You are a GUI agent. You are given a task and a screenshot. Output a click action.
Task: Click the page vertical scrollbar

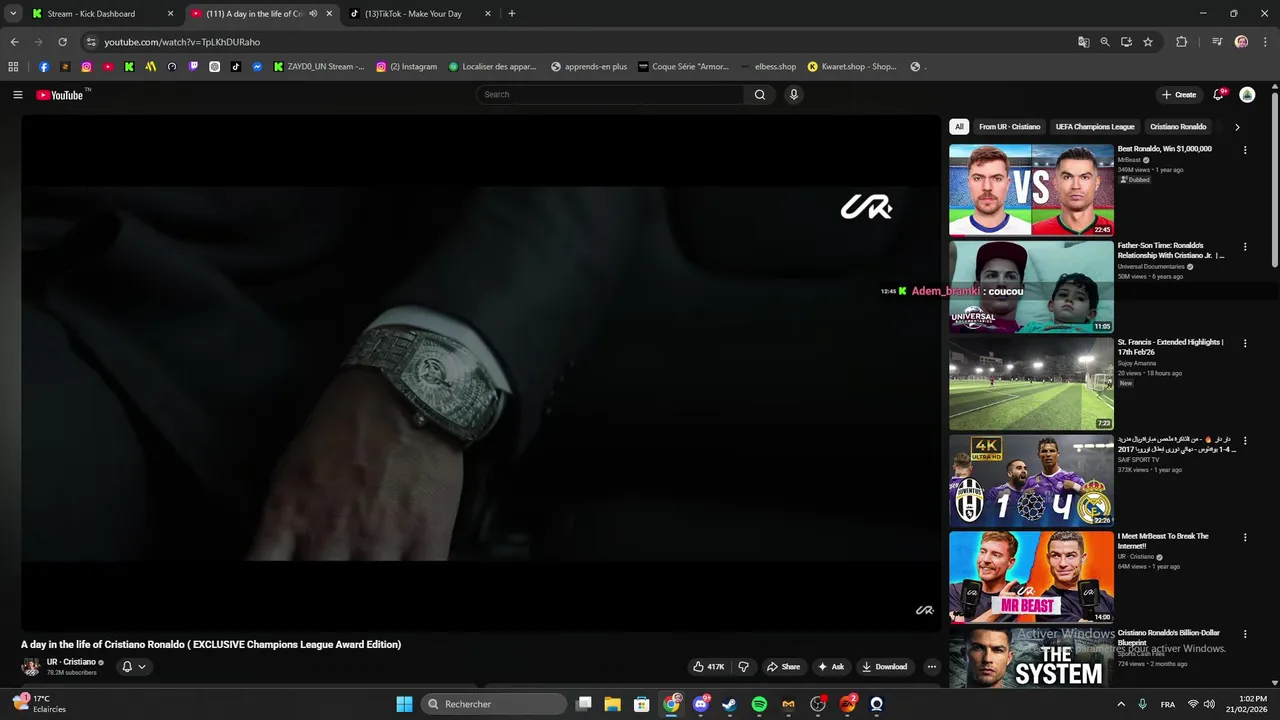pyautogui.click(x=1274, y=180)
